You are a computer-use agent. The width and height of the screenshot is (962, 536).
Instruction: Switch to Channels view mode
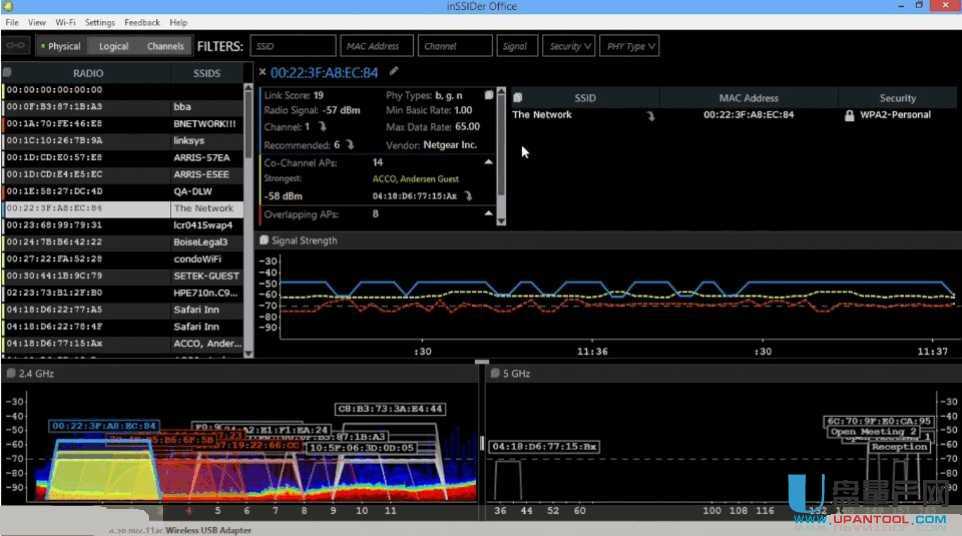[x=165, y=46]
